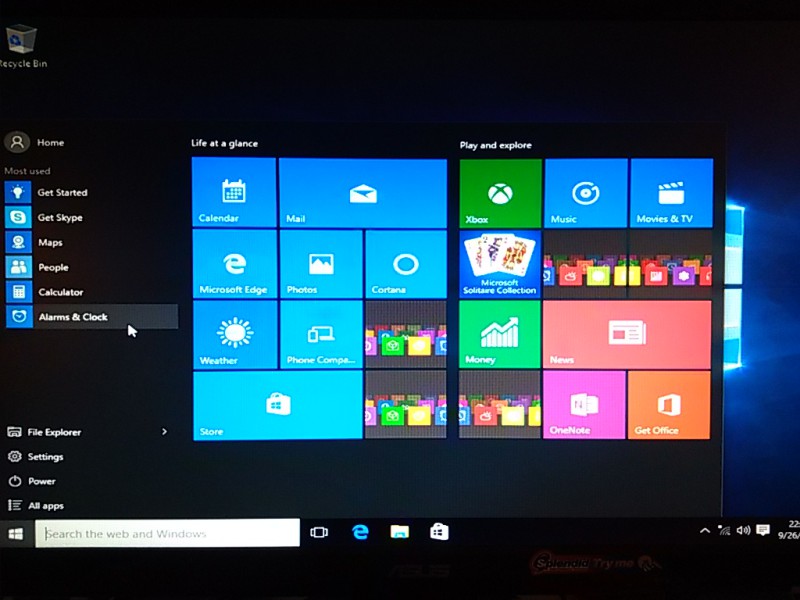
Task: Open Action Center notifications icon
Action: point(763,530)
